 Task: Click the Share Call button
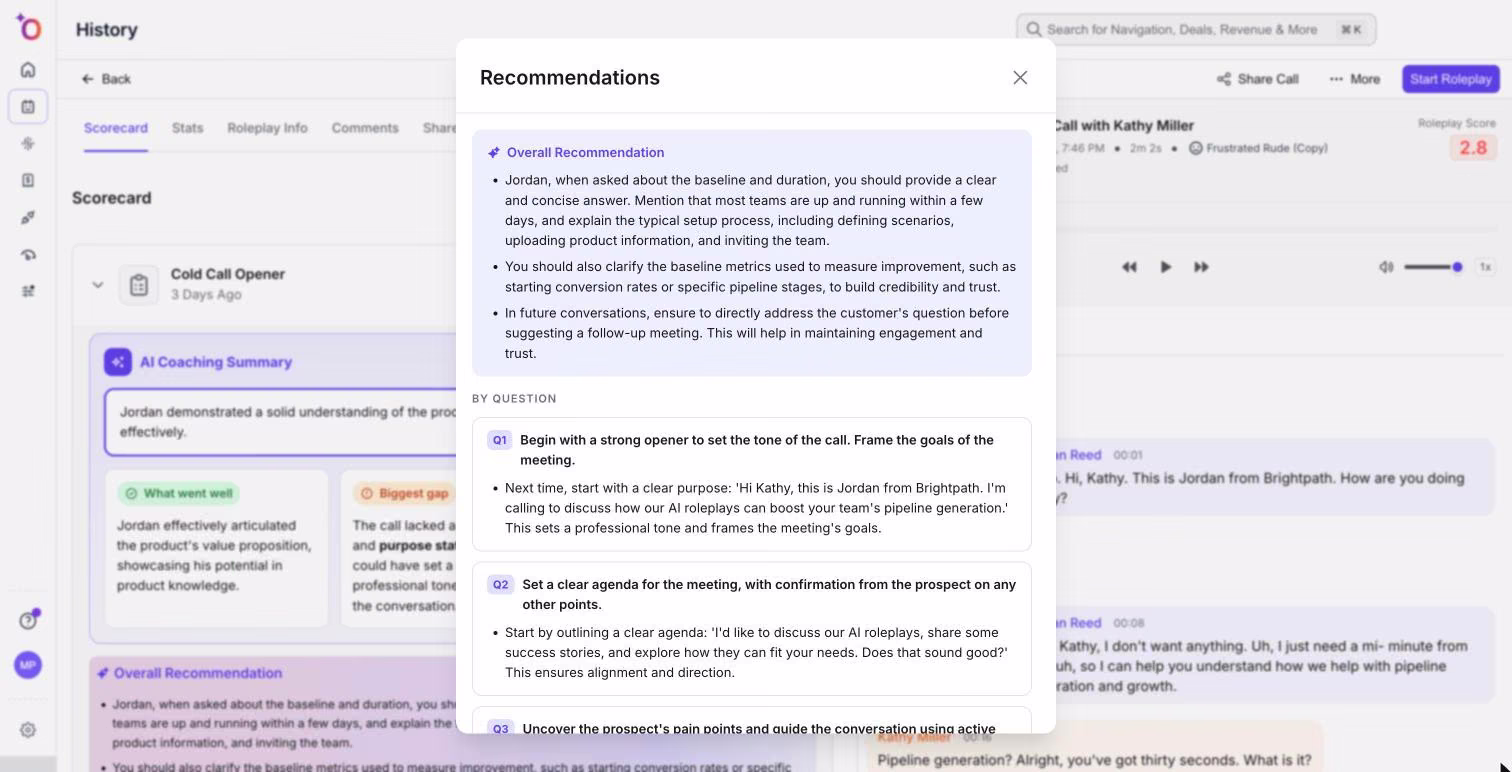(1257, 79)
